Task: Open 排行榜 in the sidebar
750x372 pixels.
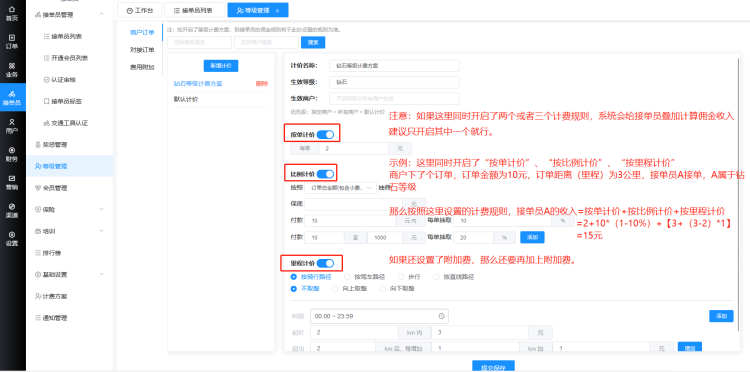Action: tap(51, 252)
